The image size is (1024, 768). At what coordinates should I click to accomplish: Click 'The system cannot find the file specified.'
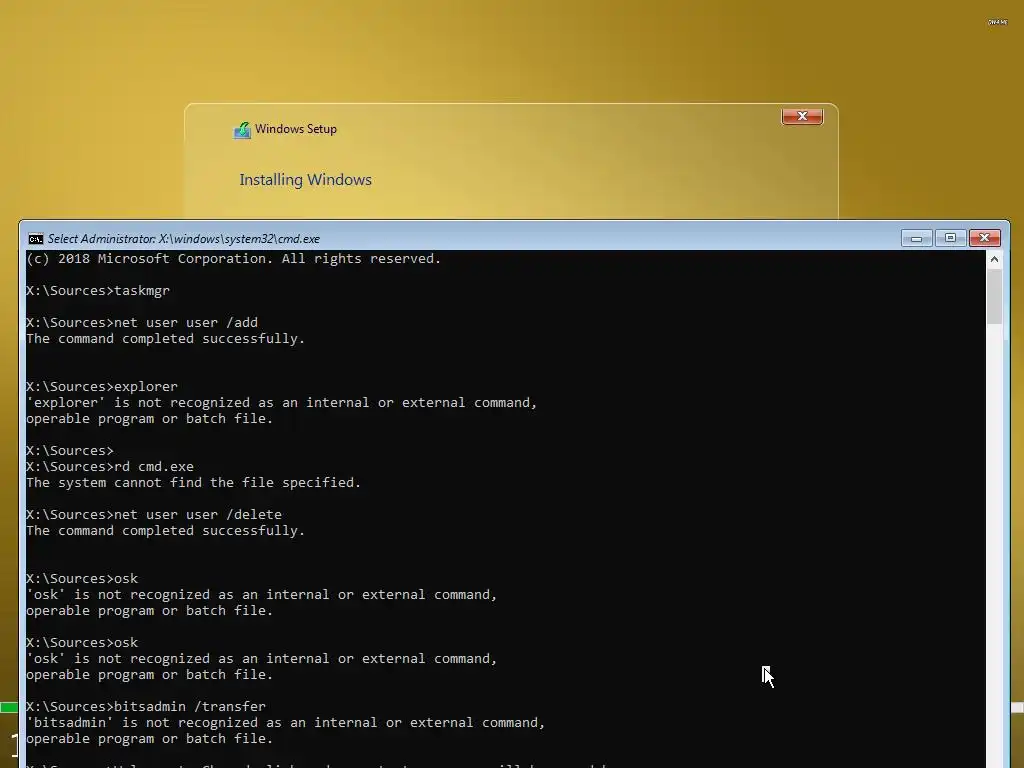(x=193, y=483)
